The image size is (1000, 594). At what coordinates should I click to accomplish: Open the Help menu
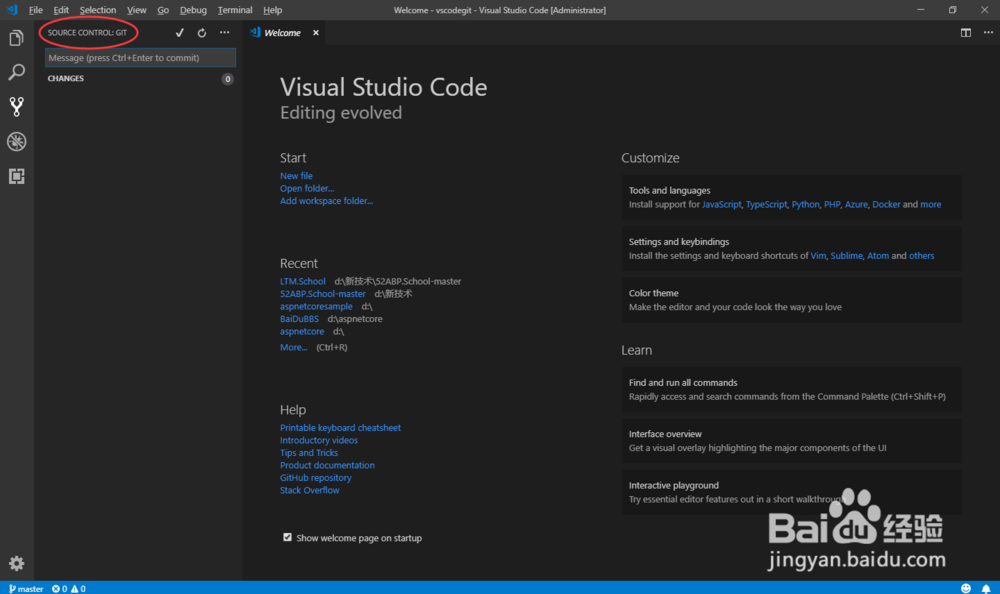(x=272, y=10)
